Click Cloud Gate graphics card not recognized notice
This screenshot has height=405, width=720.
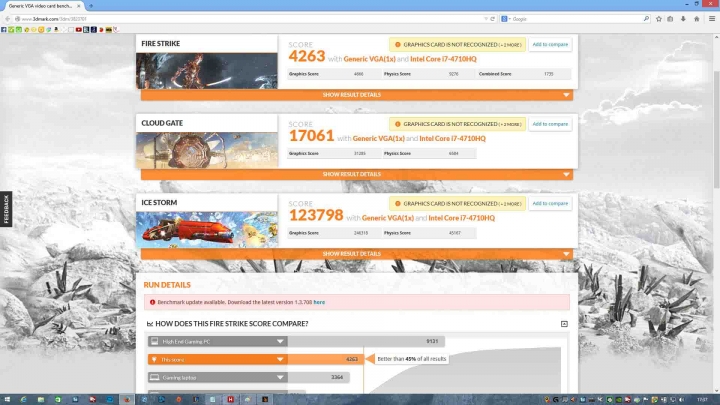pos(457,124)
